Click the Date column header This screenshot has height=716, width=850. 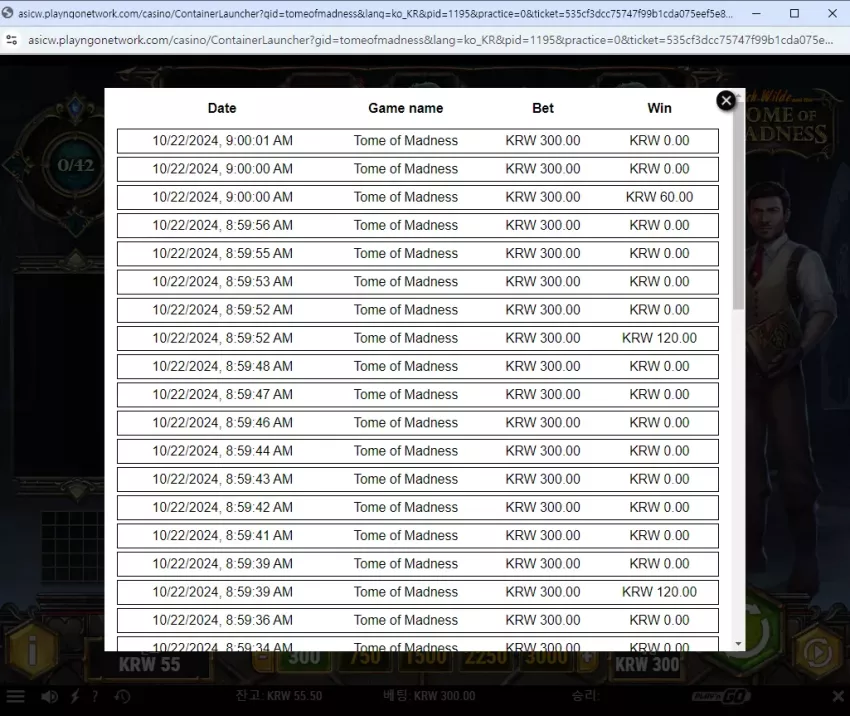[222, 108]
